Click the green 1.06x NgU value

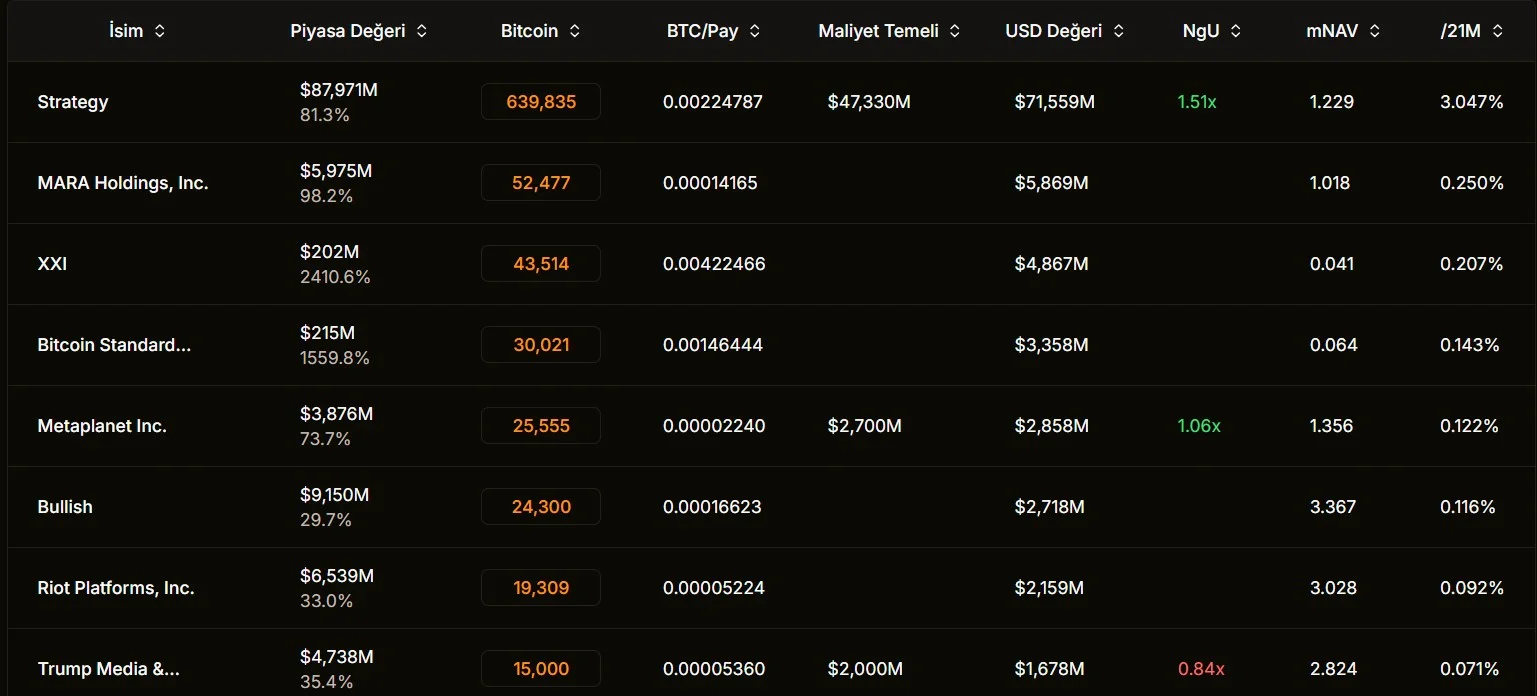(x=1199, y=426)
